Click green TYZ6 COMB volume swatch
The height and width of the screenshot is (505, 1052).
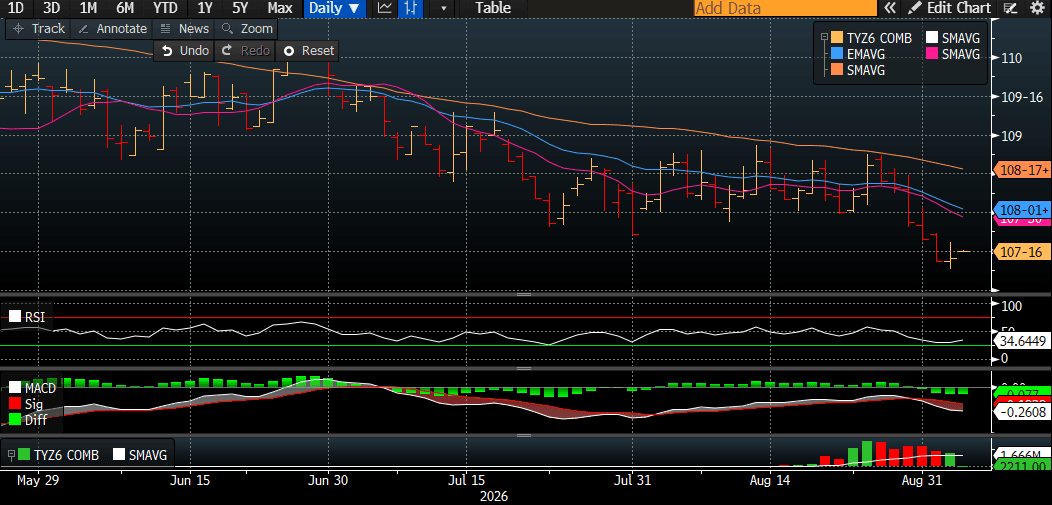click(x=24, y=455)
